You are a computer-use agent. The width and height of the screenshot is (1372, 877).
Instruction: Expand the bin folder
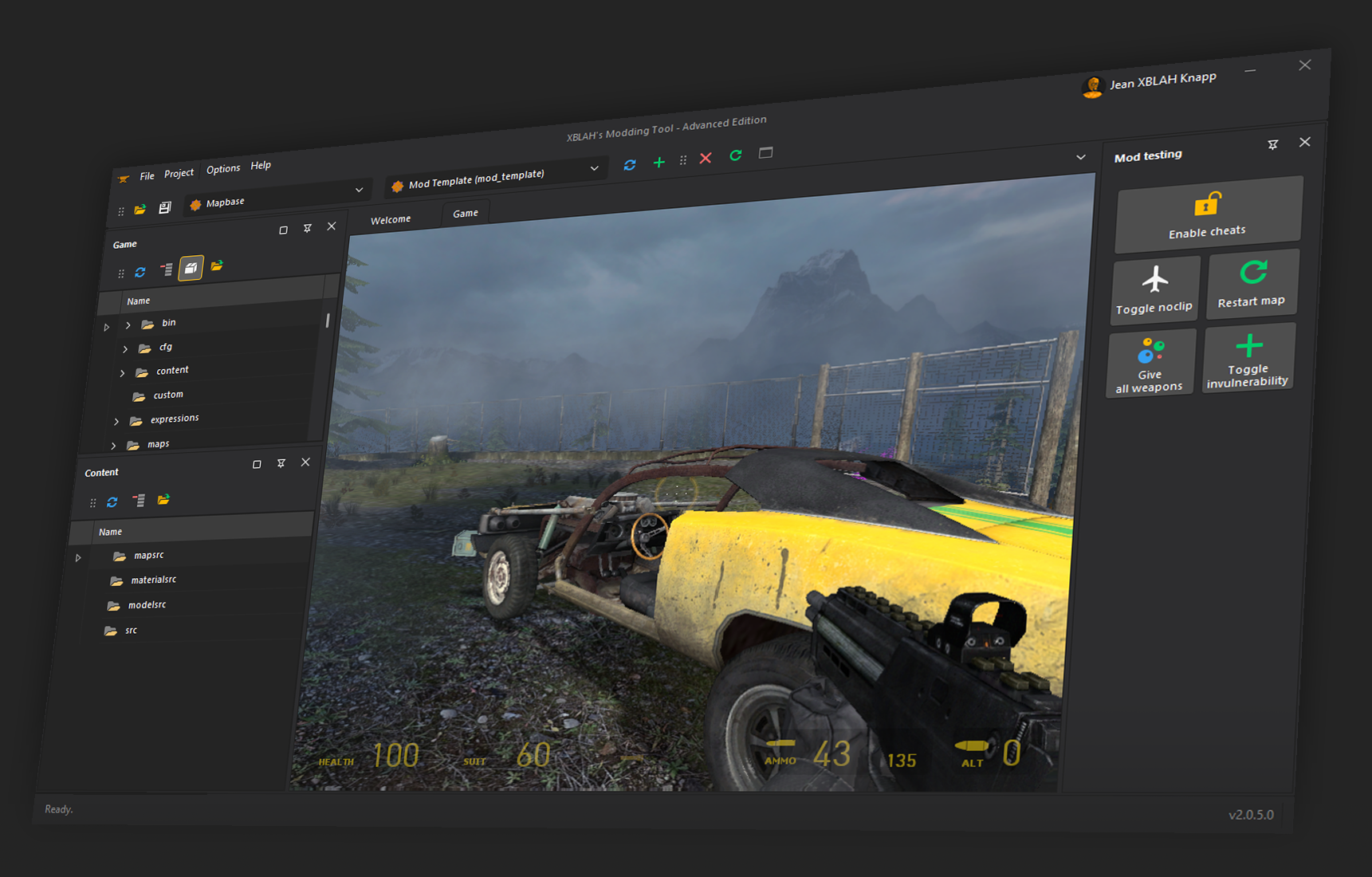click(128, 325)
